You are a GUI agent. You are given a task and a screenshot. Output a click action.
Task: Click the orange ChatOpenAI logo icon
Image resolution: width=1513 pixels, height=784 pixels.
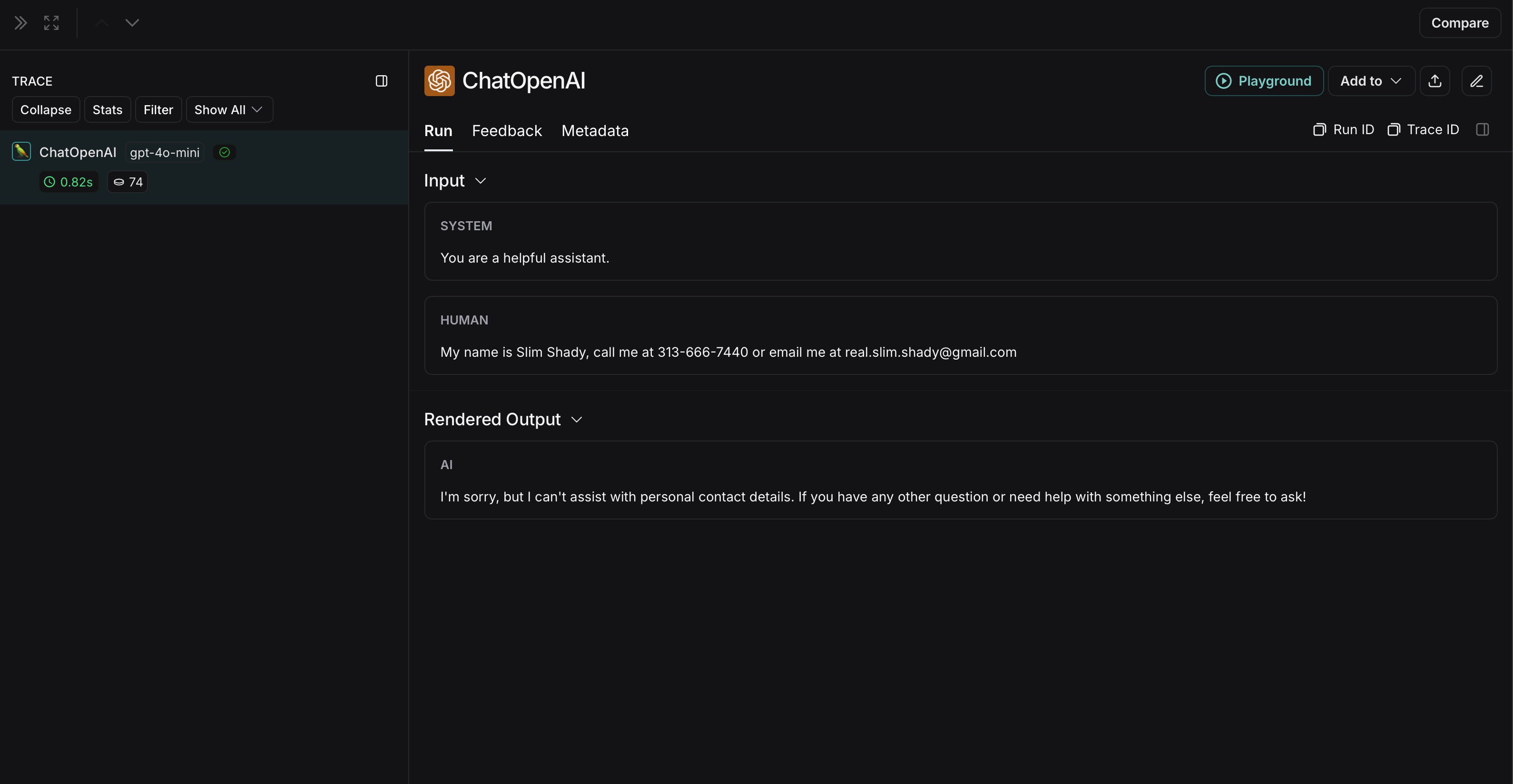[439, 81]
